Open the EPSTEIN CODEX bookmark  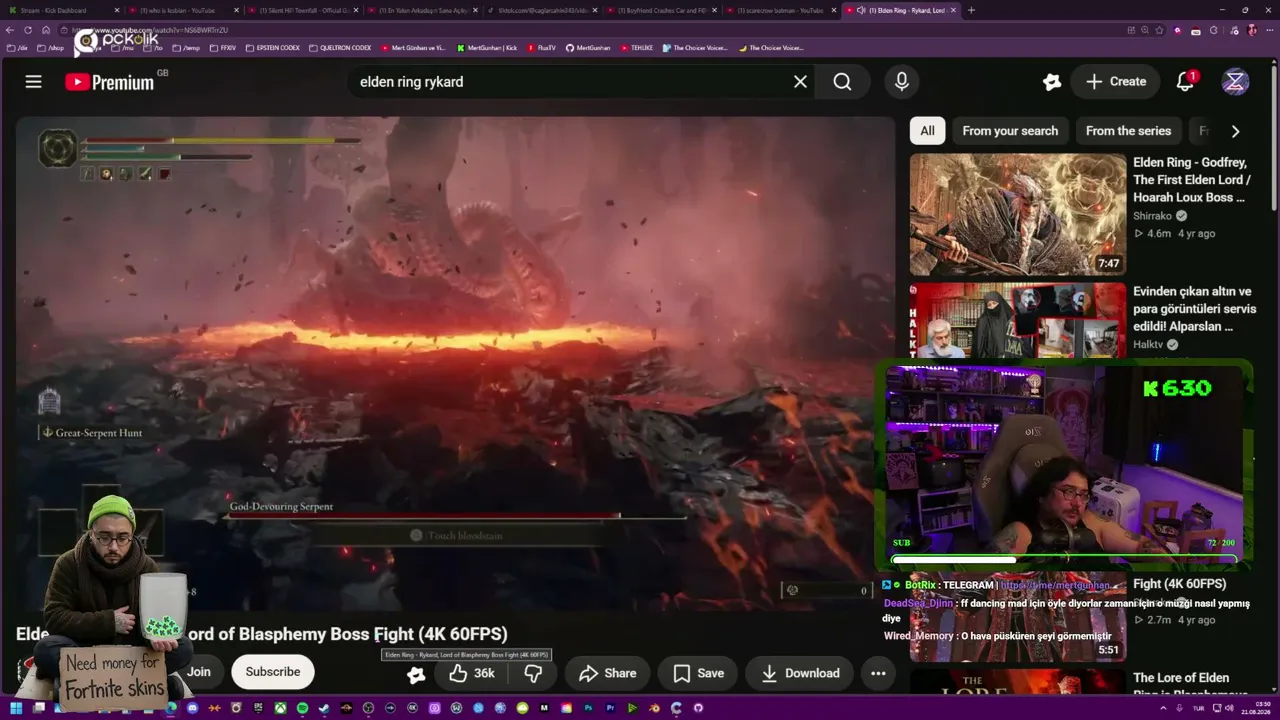point(271,48)
